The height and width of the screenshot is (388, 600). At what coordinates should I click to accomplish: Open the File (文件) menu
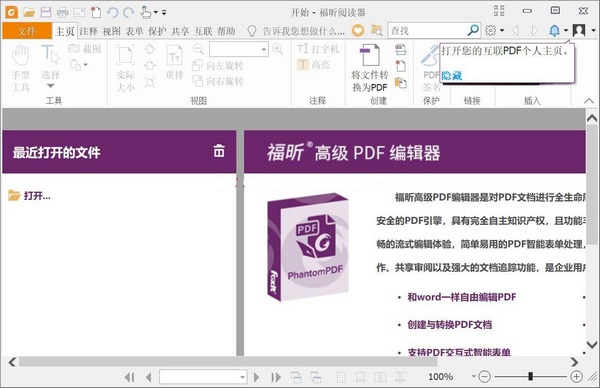click(27, 31)
